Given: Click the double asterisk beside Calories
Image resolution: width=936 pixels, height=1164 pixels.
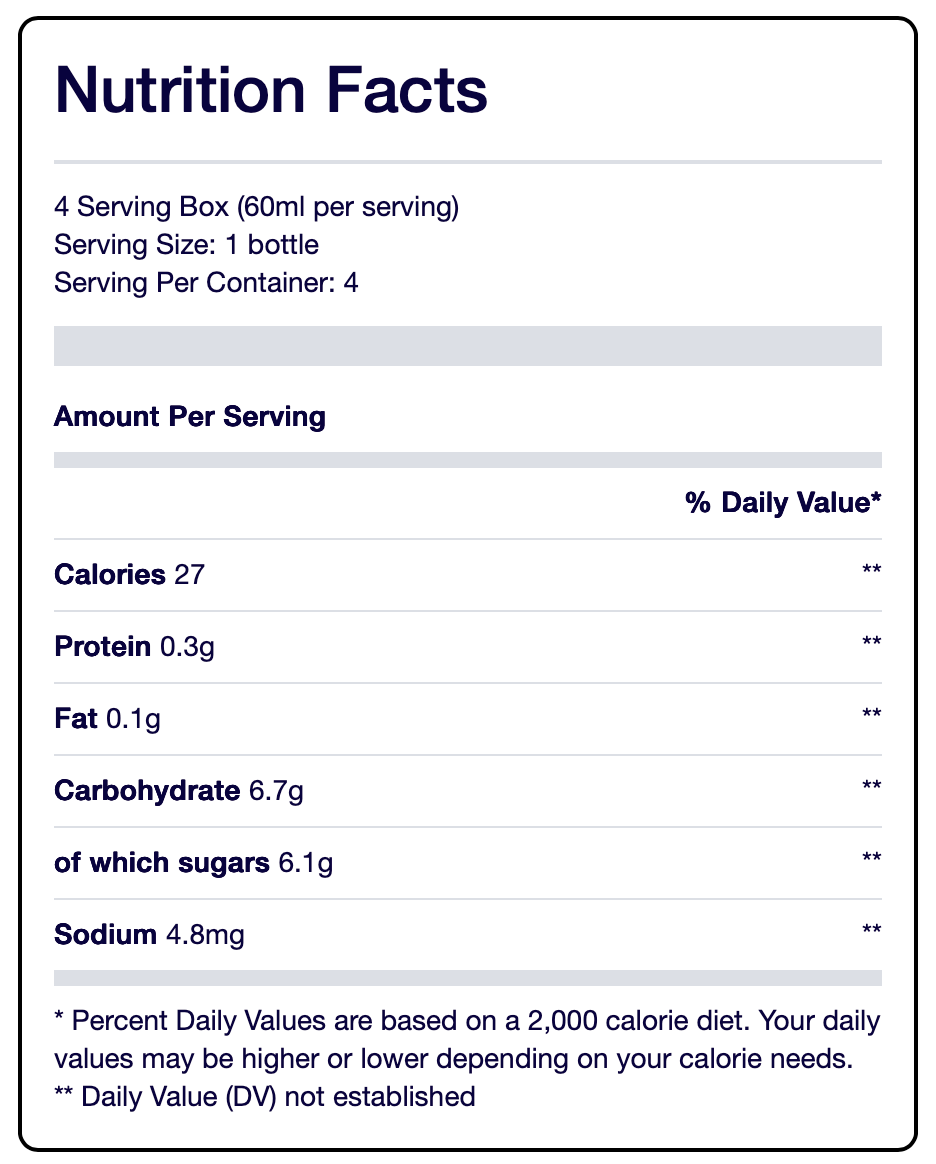Looking at the screenshot, I should pos(871,569).
